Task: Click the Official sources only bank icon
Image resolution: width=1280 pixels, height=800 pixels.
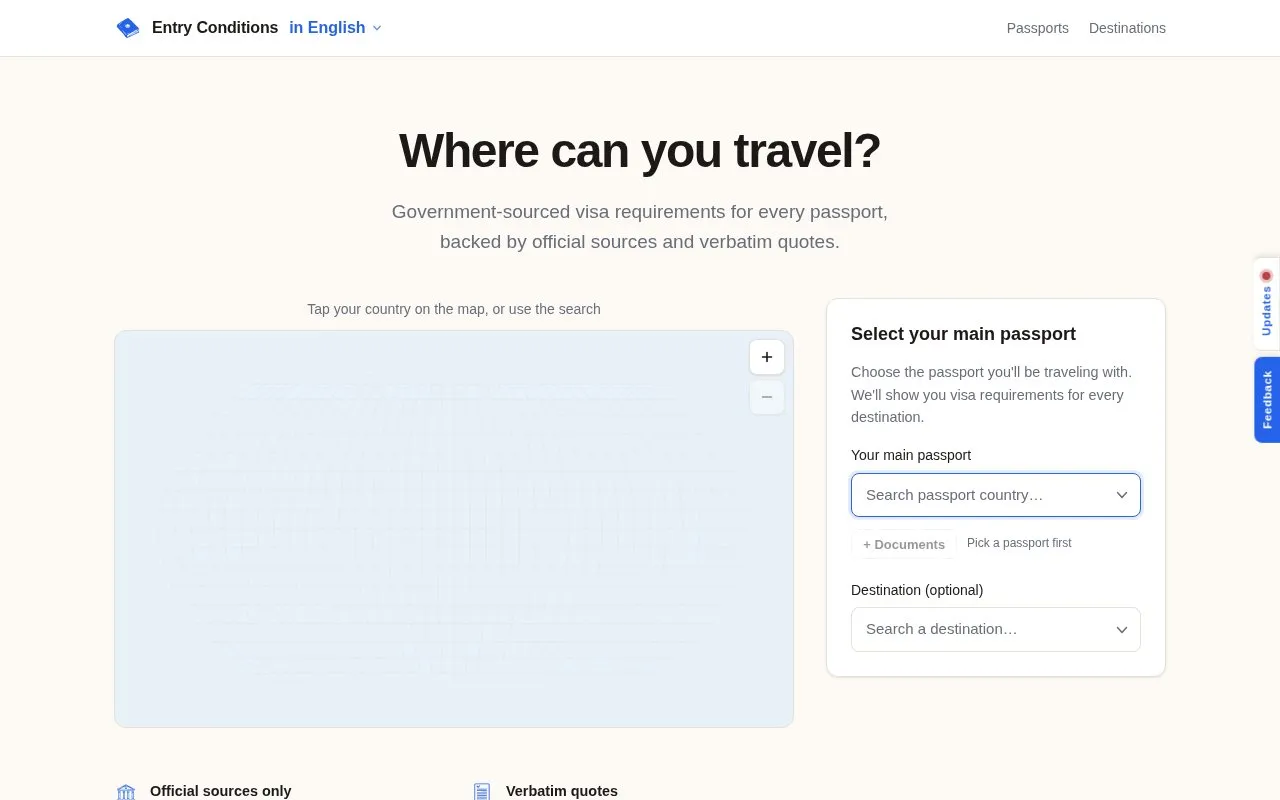Action: click(126, 792)
